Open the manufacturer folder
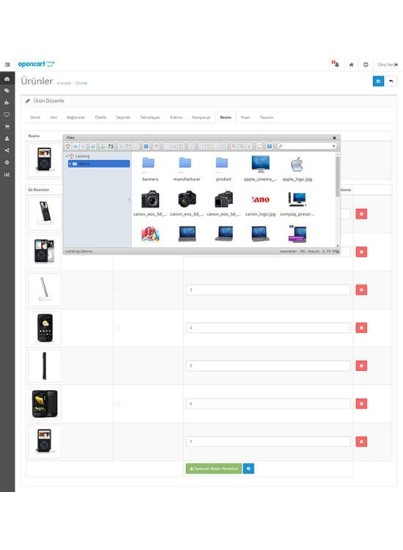 point(187,169)
